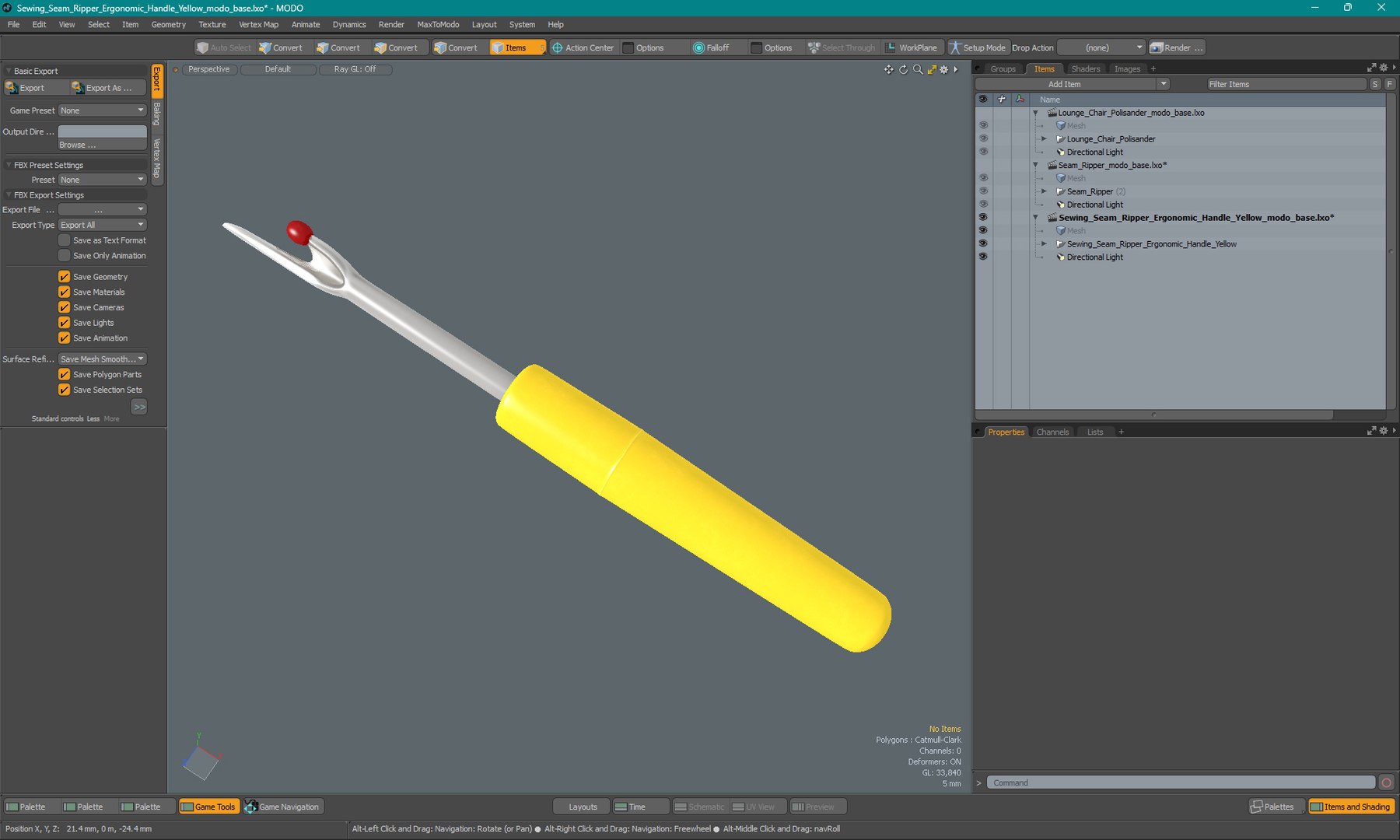Click the viewport zoom magnifier icon
Image resolution: width=1400 pixels, height=840 pixels.
click(918, 69)
